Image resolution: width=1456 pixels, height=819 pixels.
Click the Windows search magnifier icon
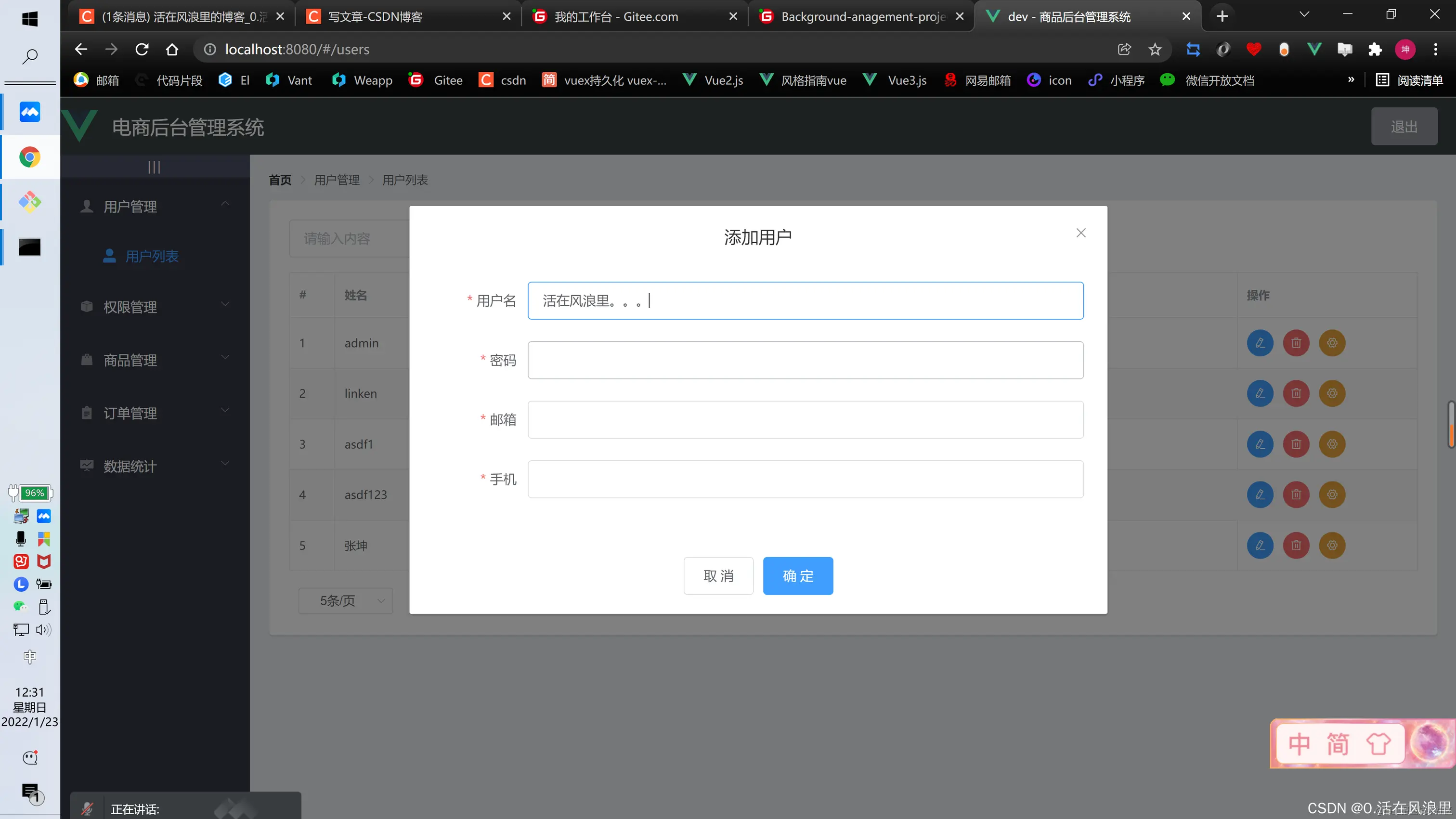pyautogui.click(x=30, y=56)
